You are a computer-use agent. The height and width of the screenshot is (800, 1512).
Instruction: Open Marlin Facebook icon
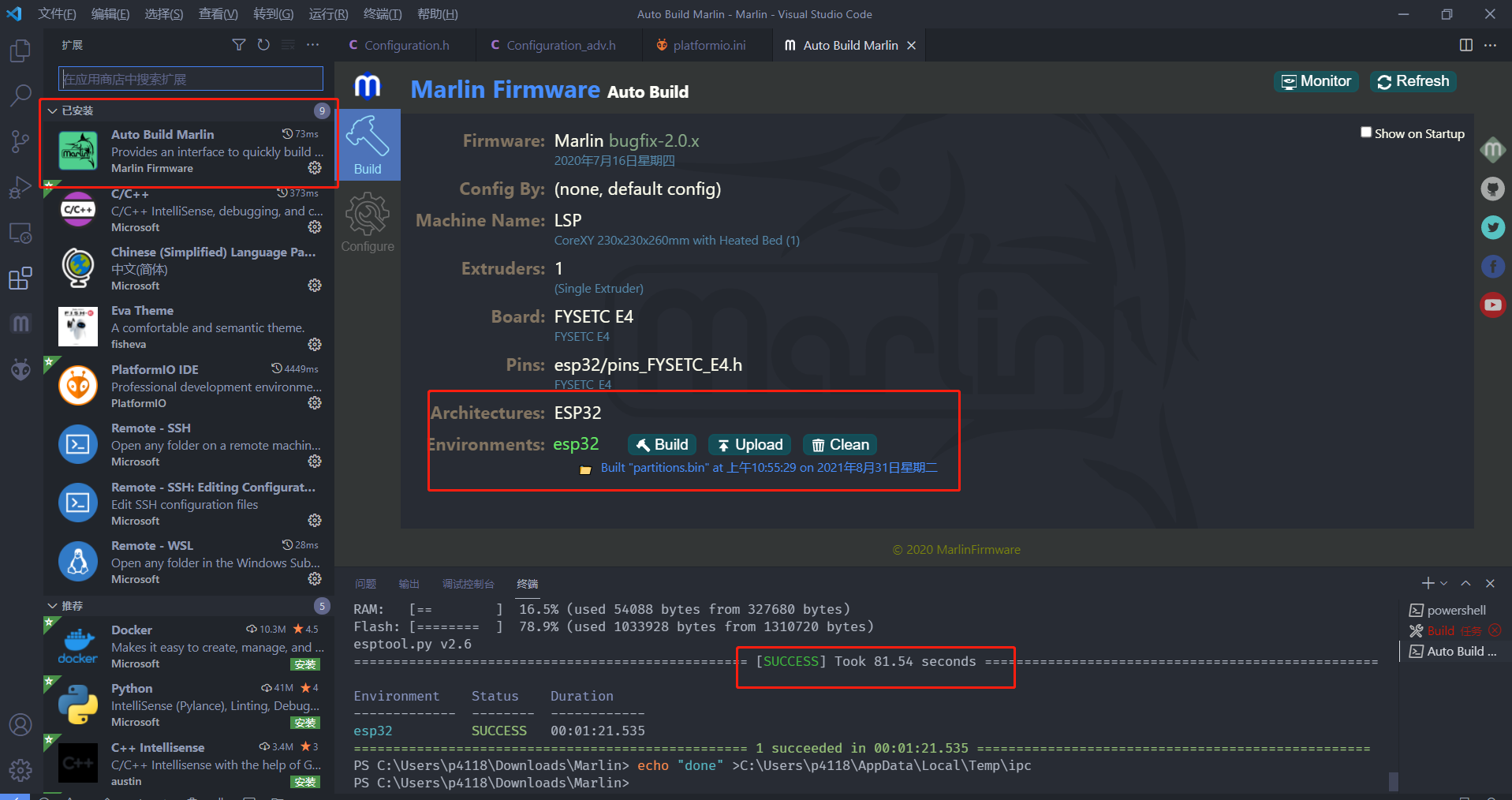[1492, 266]
